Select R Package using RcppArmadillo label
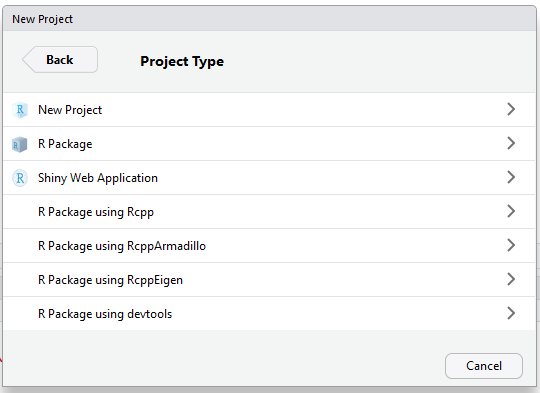540x393 pixels. tap(122, 246)
